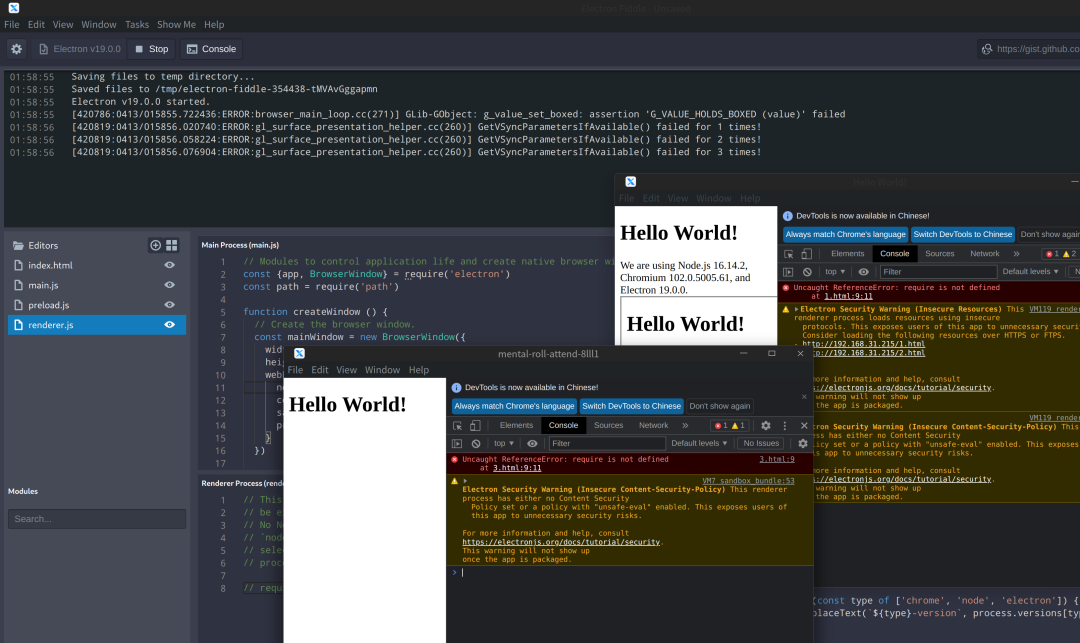
Task: Click the GitHub gist URL field
Action: pyautogui.click(x=1030, y=49)
